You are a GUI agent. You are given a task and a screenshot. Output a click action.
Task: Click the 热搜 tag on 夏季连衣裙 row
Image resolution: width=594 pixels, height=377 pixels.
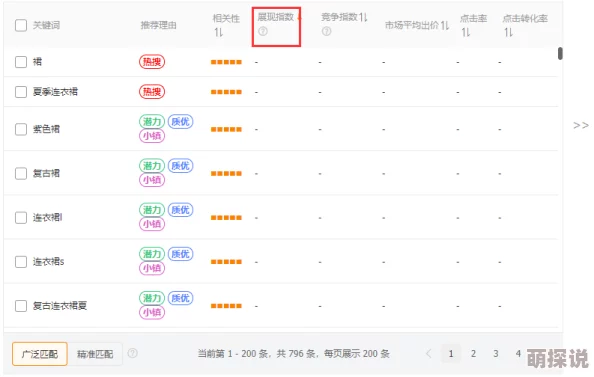(x=152, y=92)
